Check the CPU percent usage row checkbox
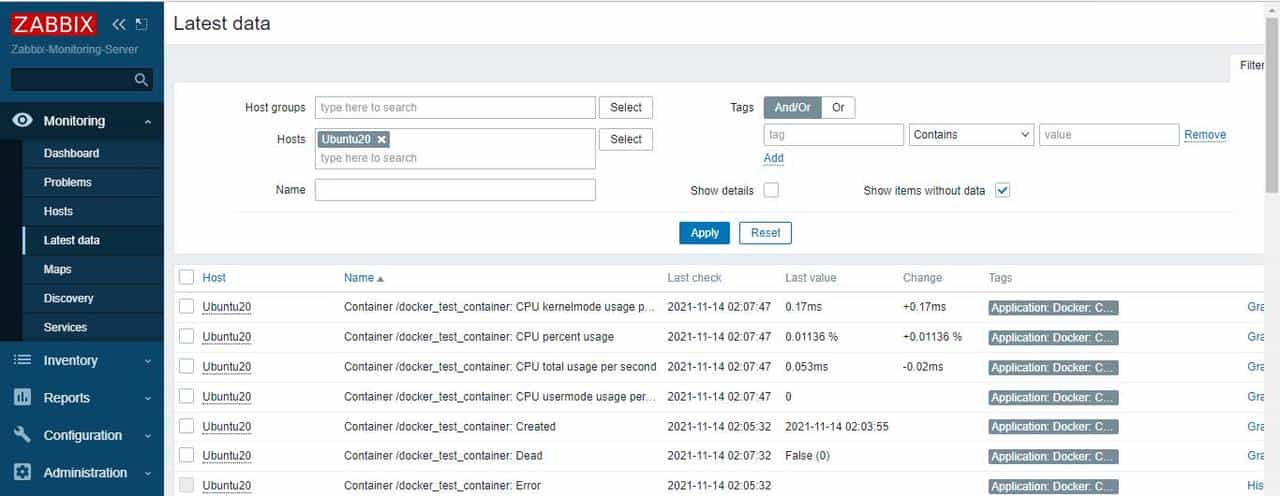 (186, 336)
